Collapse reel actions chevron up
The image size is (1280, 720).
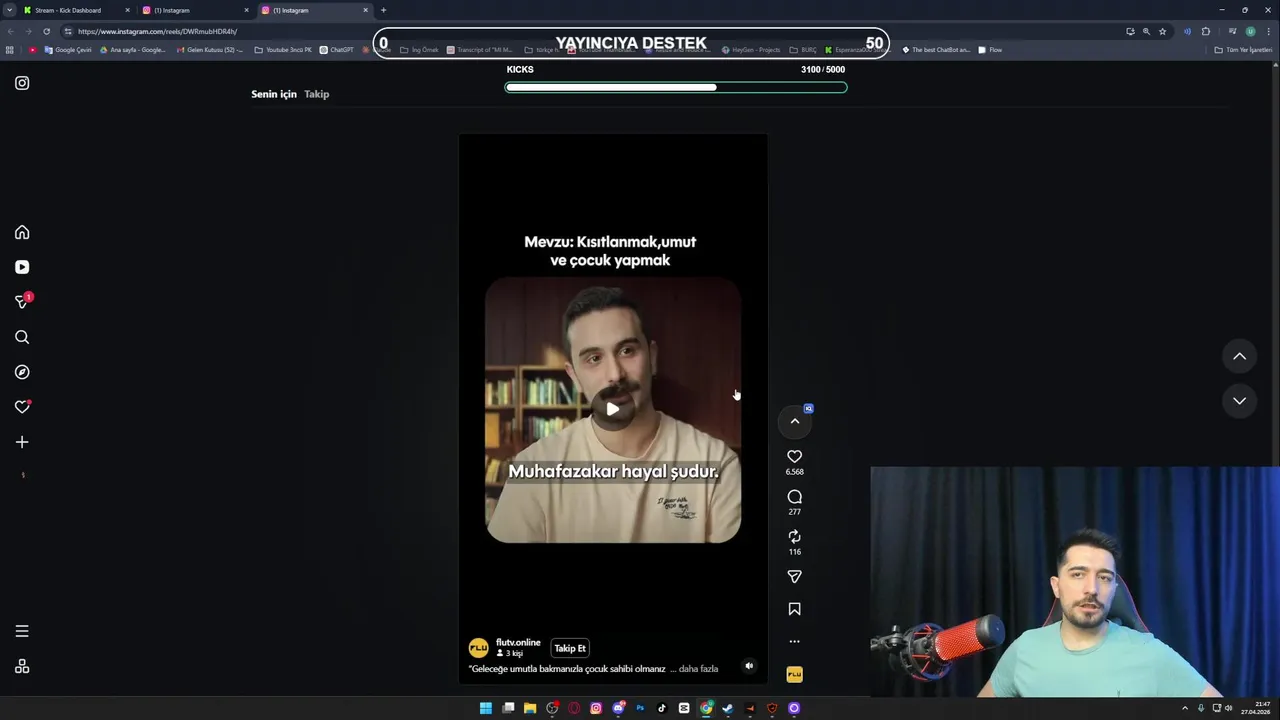point(795,421)
